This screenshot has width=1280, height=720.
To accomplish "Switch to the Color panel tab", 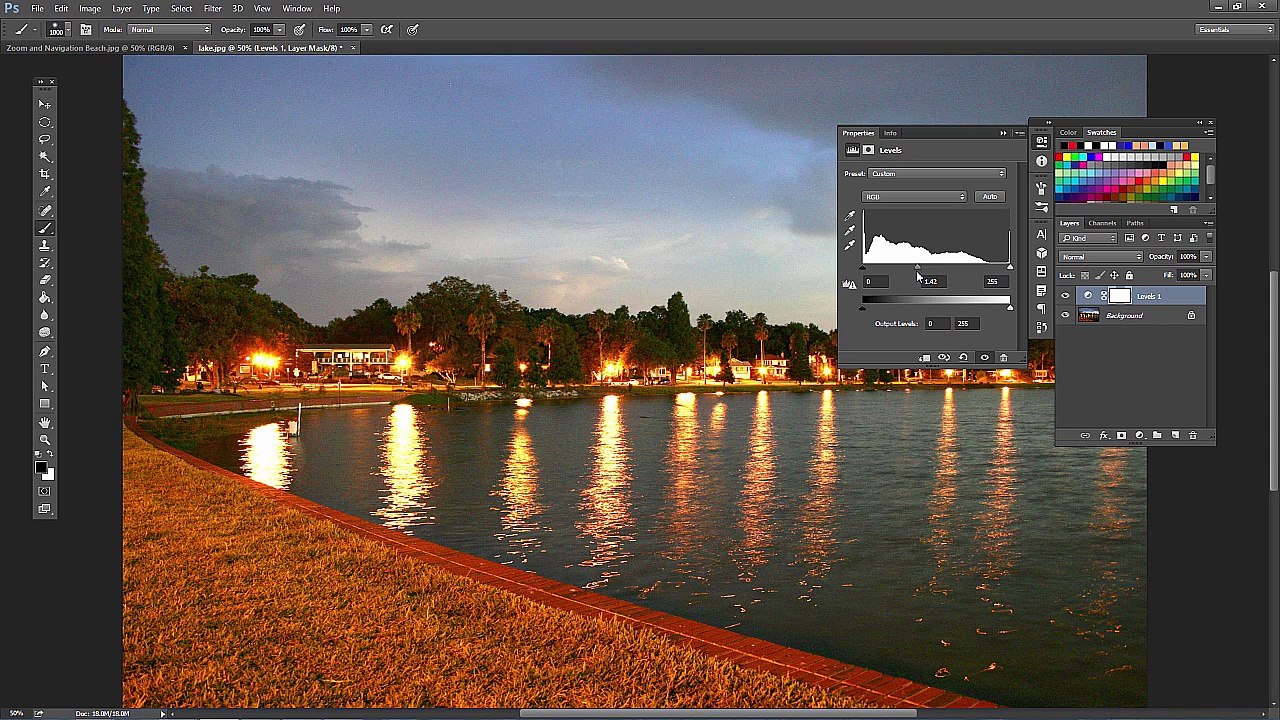I will 1068,133.
